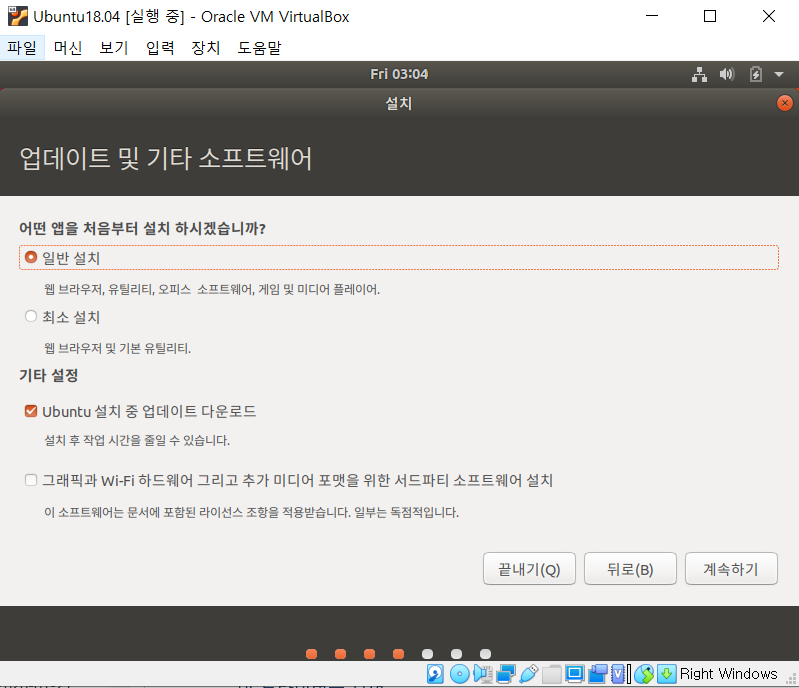Maximize the VirtualBox window
This screenshot has height=688, width=799.
tap(710, 16)
